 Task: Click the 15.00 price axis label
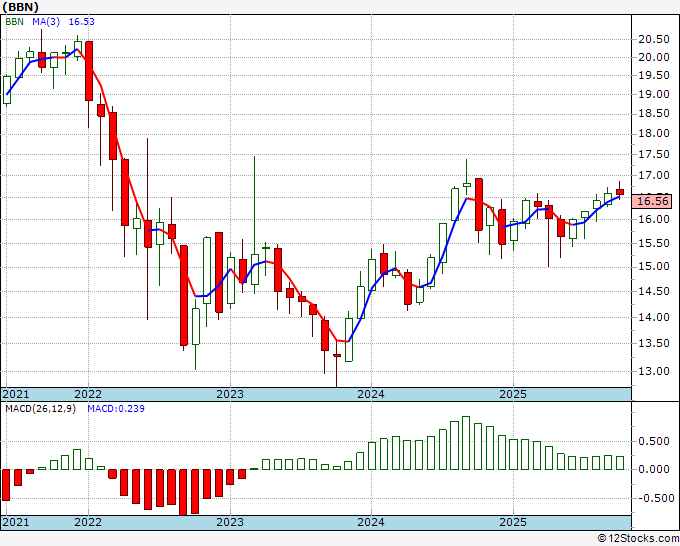coord(654,266)
